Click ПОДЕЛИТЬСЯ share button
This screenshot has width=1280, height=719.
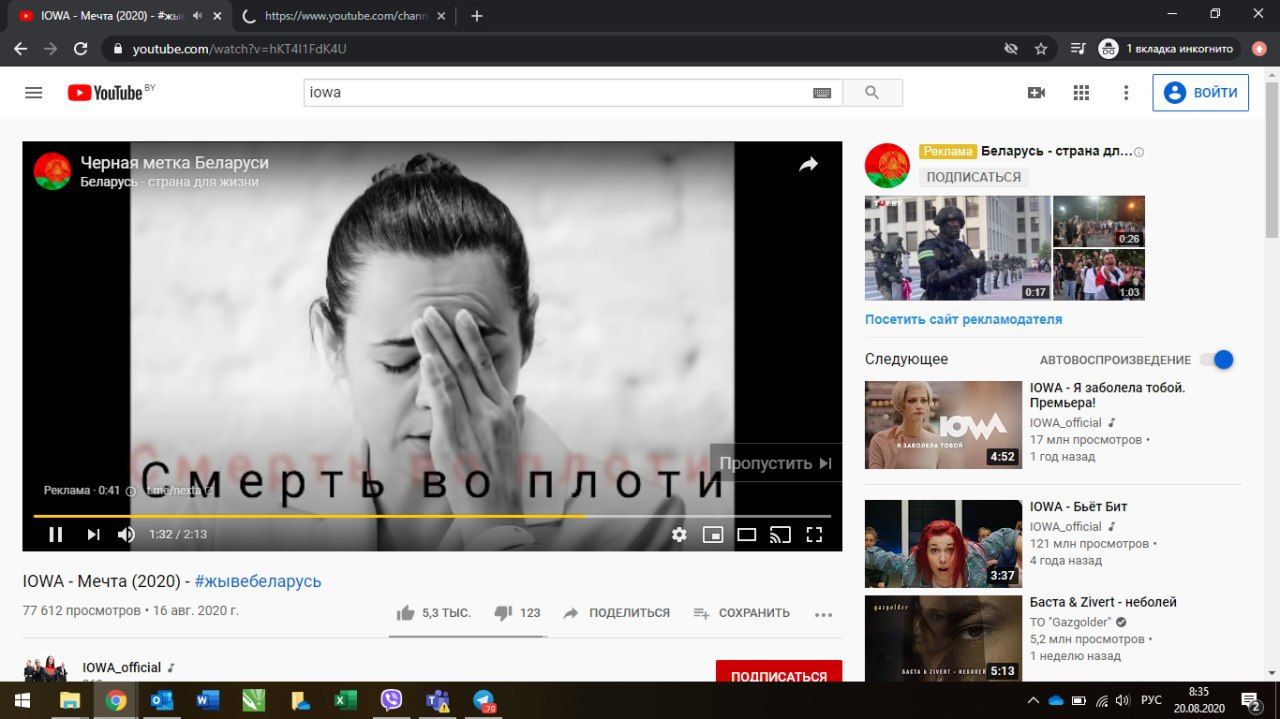(616, 613)
